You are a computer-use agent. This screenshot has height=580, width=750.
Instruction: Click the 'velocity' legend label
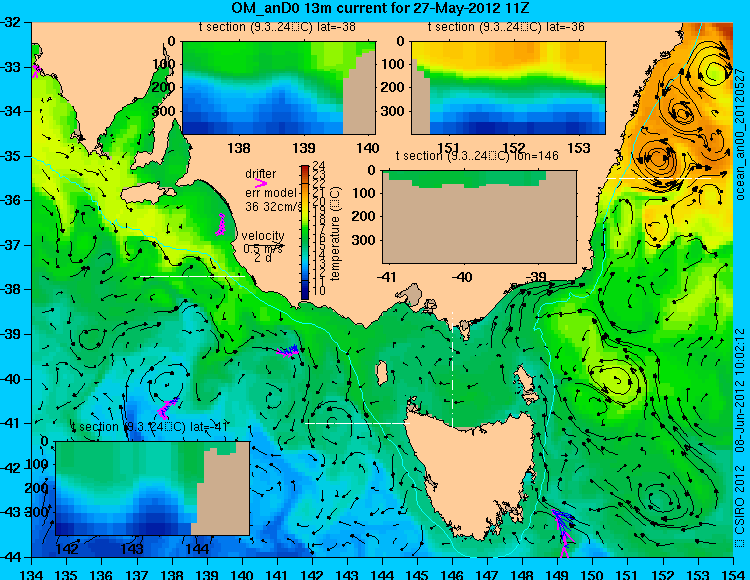click(x=263, y=236)
